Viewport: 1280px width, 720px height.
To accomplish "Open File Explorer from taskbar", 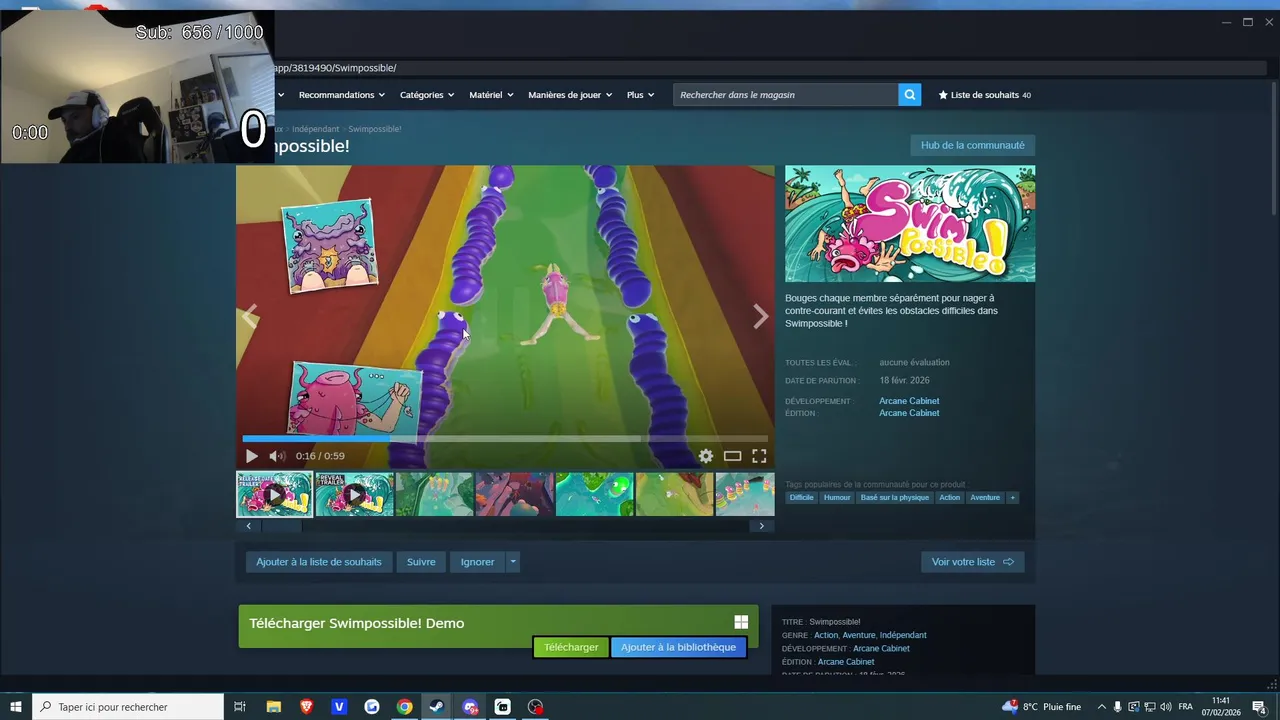I will (x=273, y=707).
